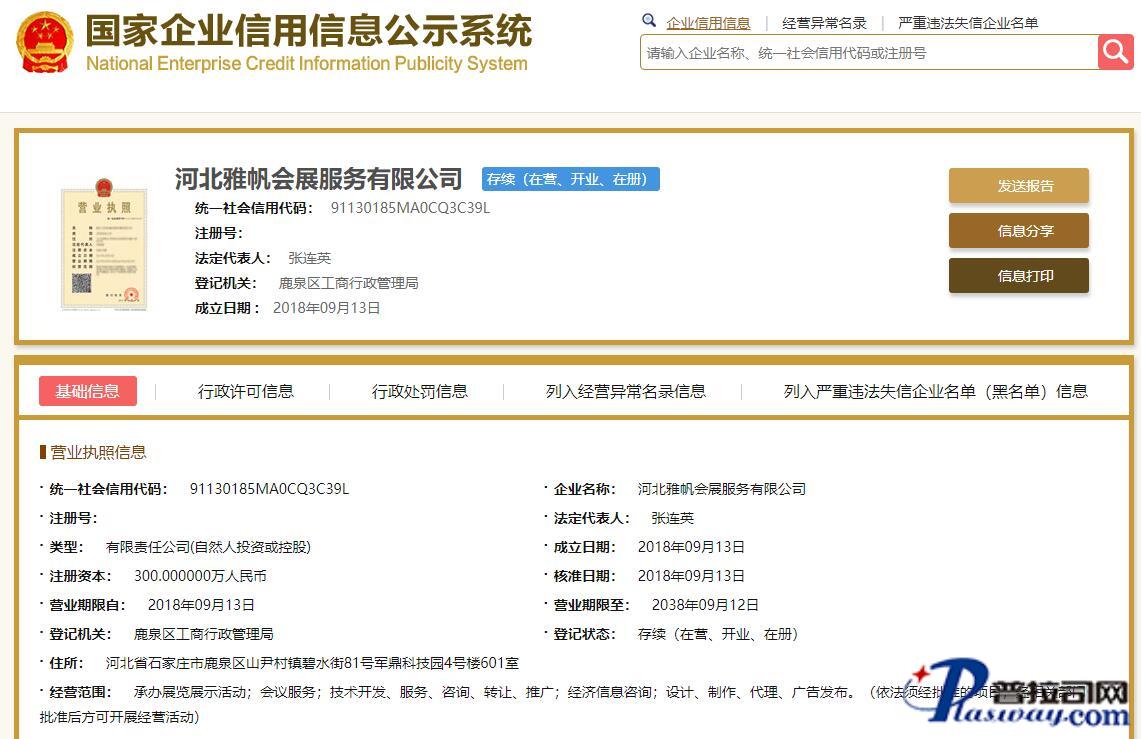Click the company title 河北雅帆会展服务有限公司
Screen dimensions: 1141x739
point(319,178)
